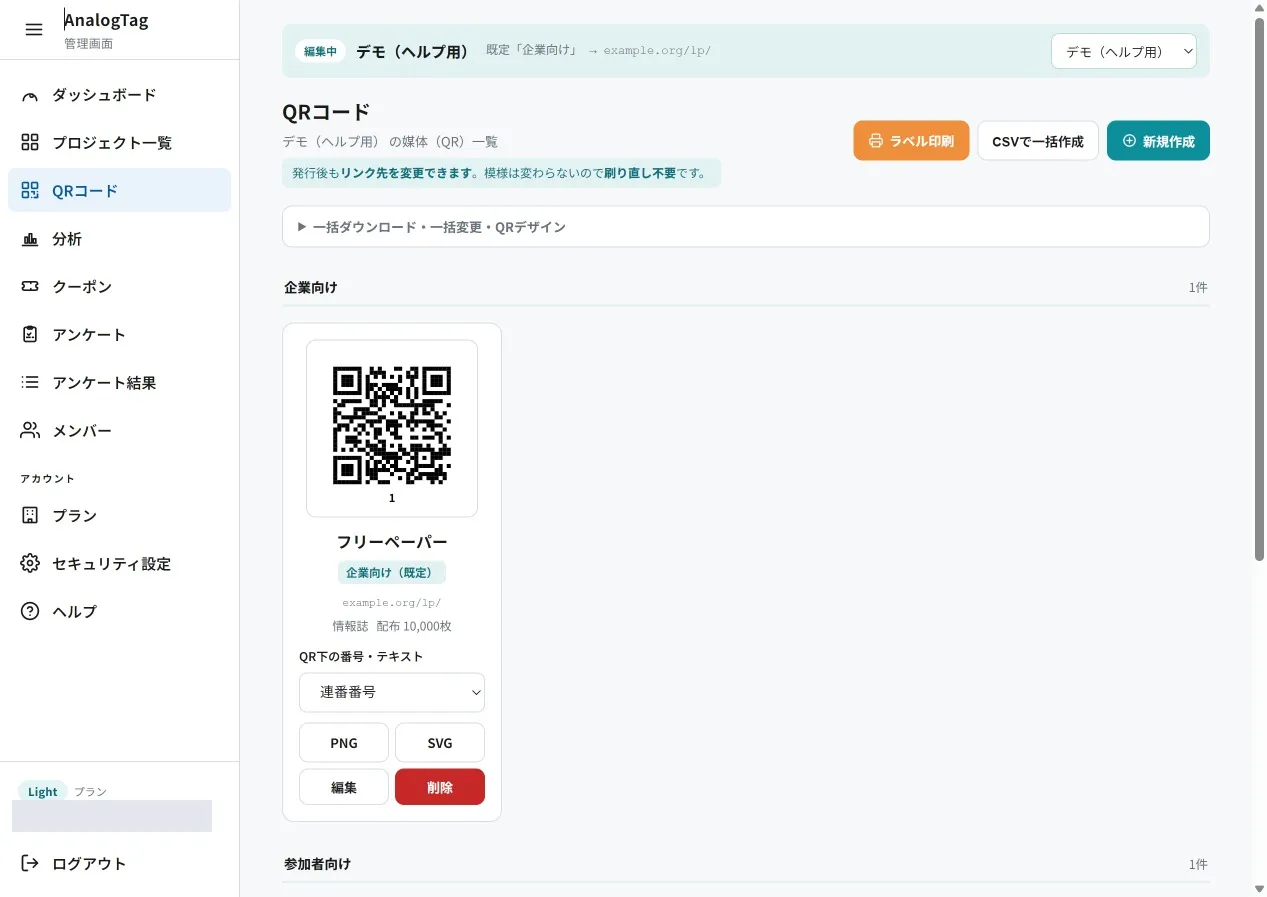
Task: Open クーポン section
Action: (x=119, y=286)
